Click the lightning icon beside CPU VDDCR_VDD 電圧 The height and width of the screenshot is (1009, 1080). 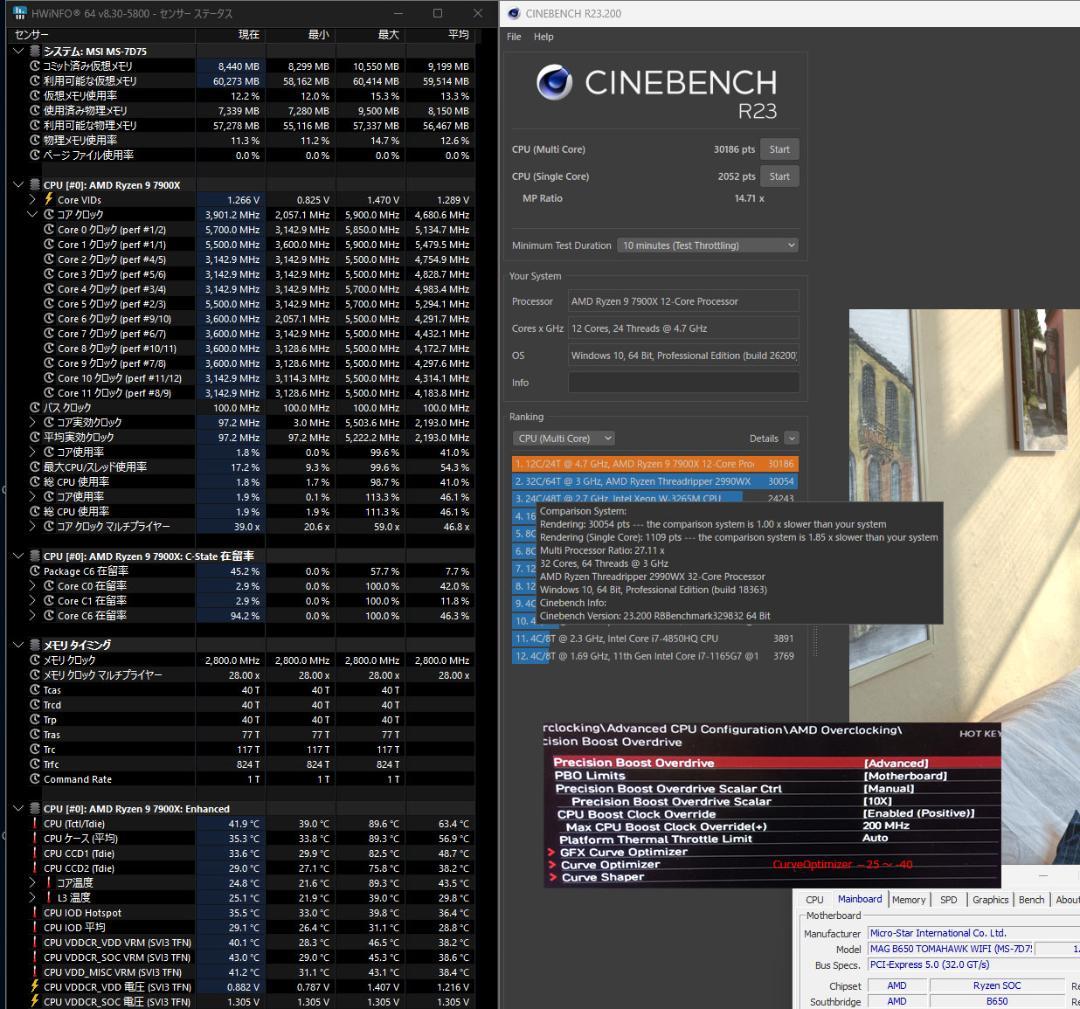(35, 986)
